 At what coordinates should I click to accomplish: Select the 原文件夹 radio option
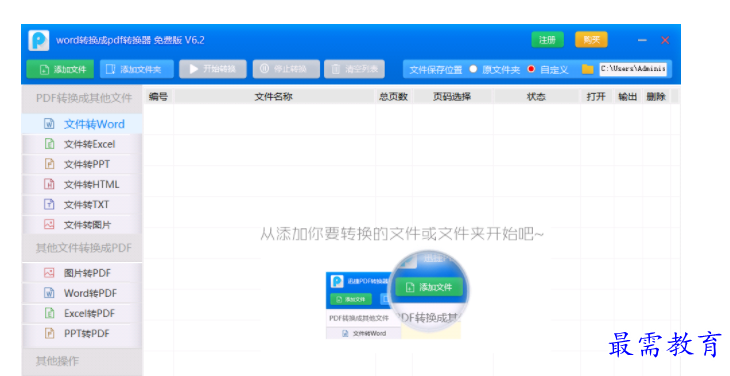pos(473,69)
